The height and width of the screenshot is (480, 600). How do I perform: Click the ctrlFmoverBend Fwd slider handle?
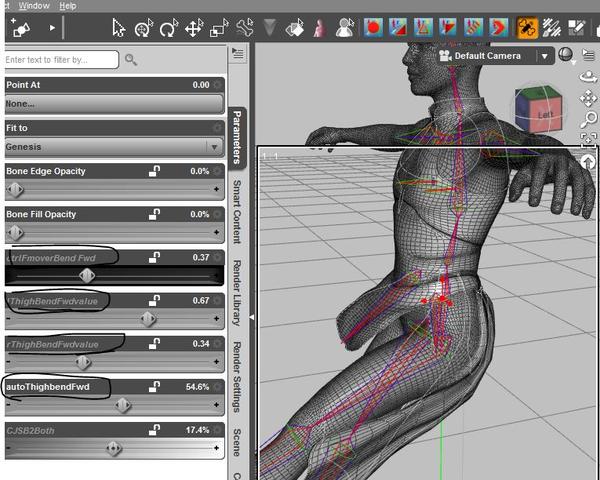87,275
